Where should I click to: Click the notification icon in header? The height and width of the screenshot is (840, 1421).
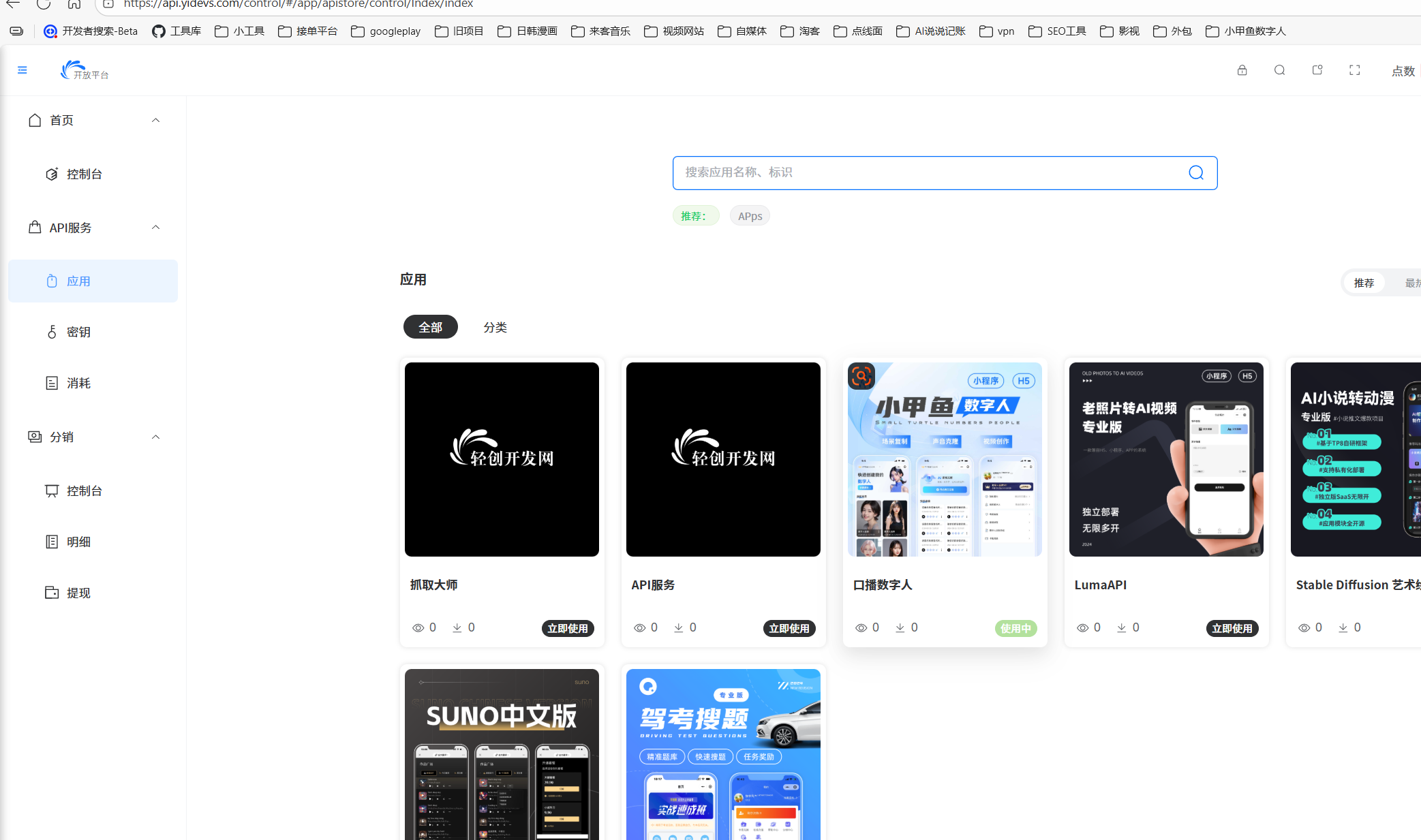[1317, 70]
